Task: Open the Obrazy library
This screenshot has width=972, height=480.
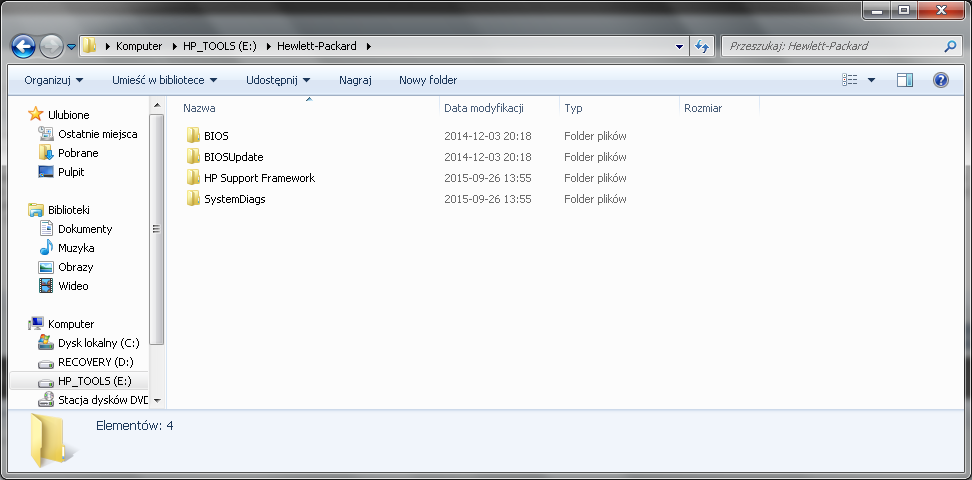Action: [75, 267]
